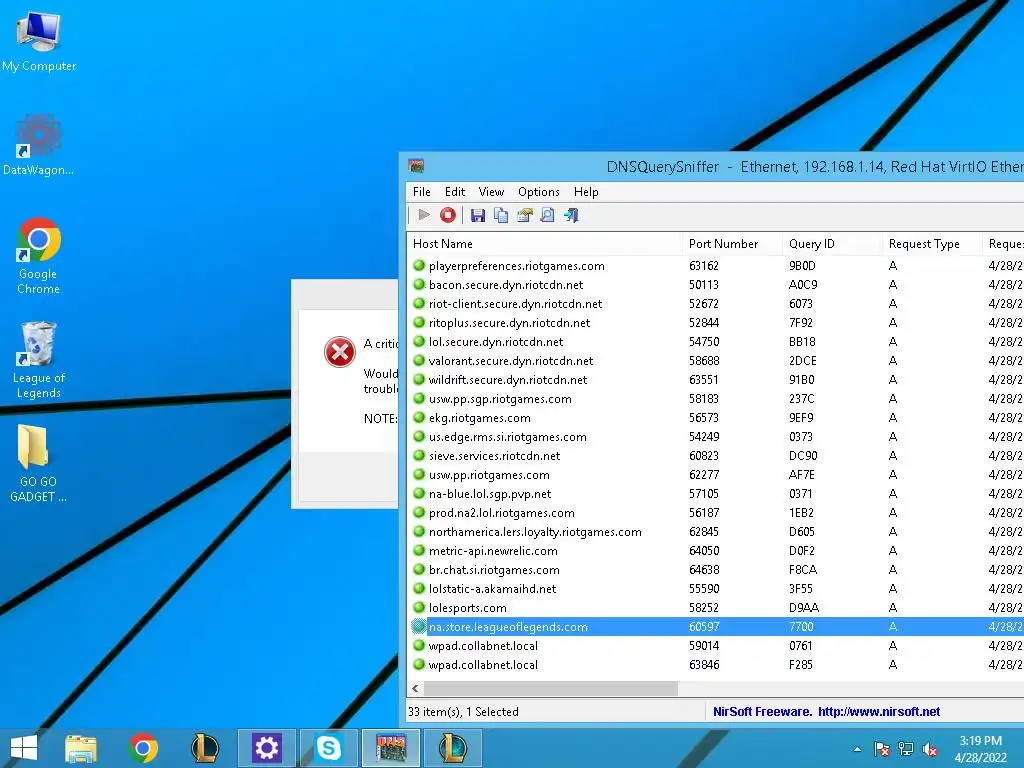Select the wildrift.secure.dyn.riotcdn.net row
This screenshot has width=1024, height=768.
(715, 379)
